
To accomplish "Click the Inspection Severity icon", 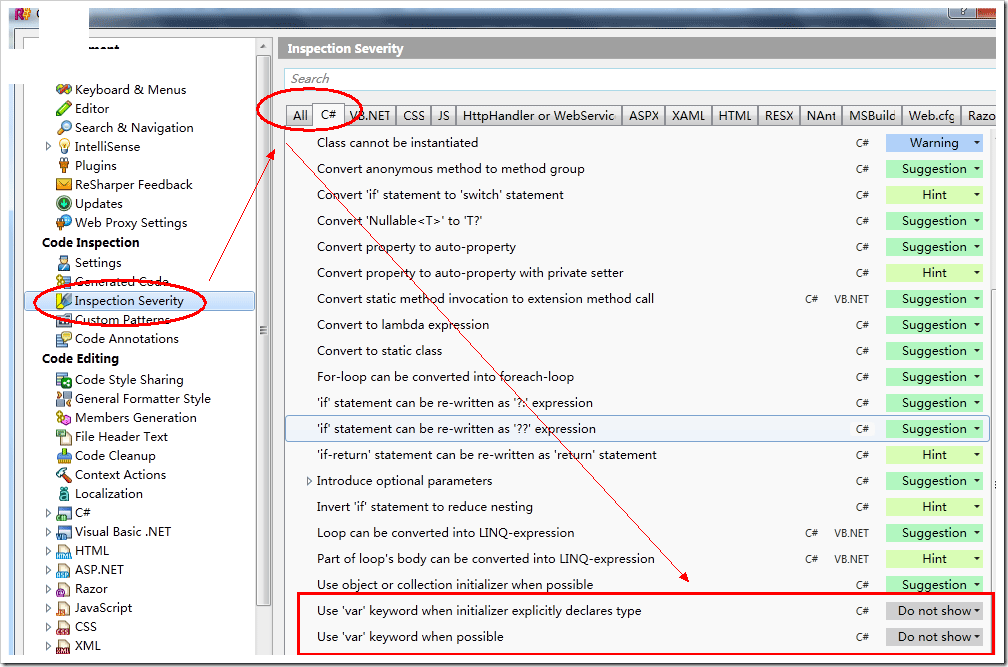I will 64,301.
